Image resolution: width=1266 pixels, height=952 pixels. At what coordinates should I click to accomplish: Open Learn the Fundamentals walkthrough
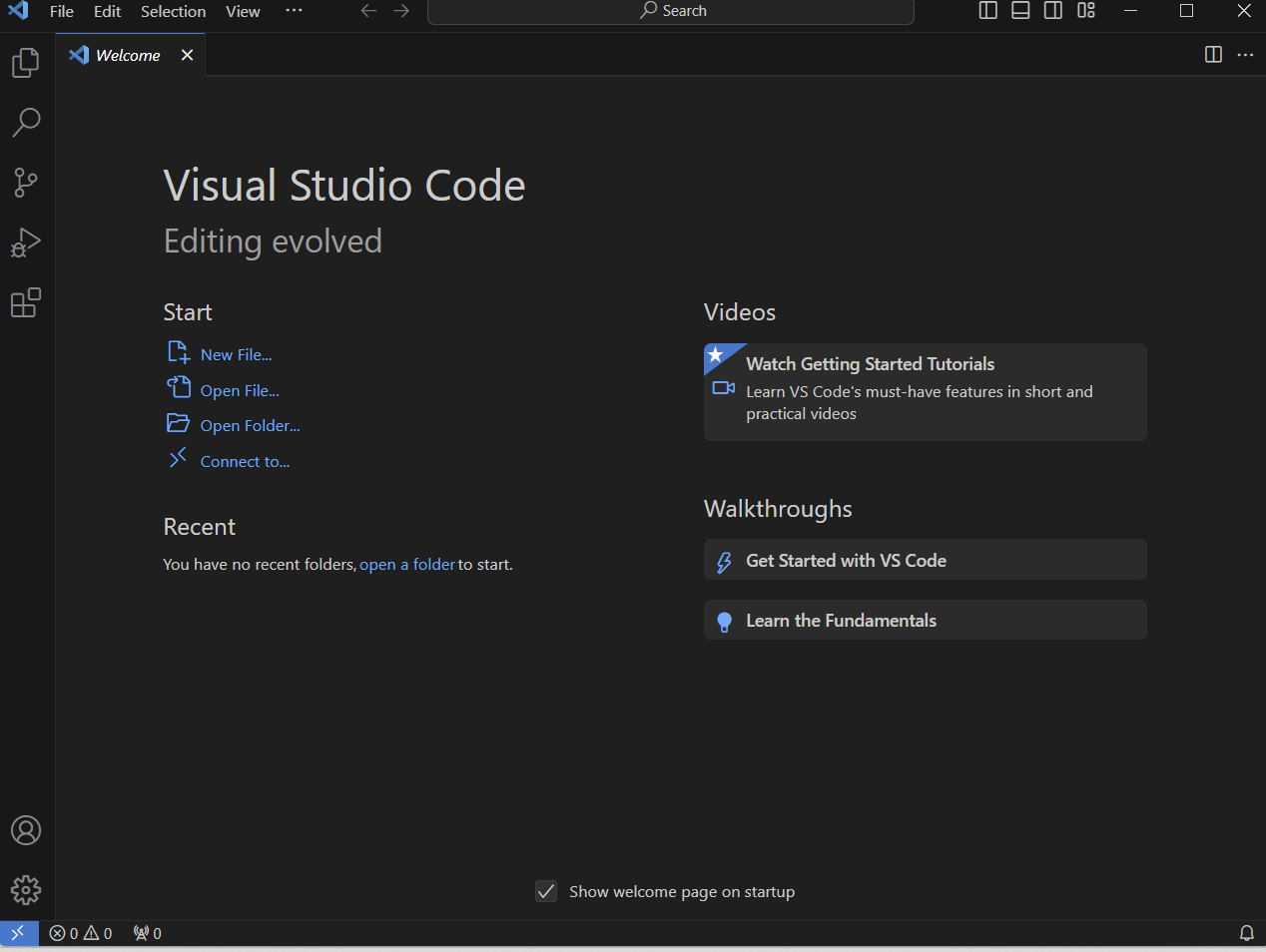point(926,620)
